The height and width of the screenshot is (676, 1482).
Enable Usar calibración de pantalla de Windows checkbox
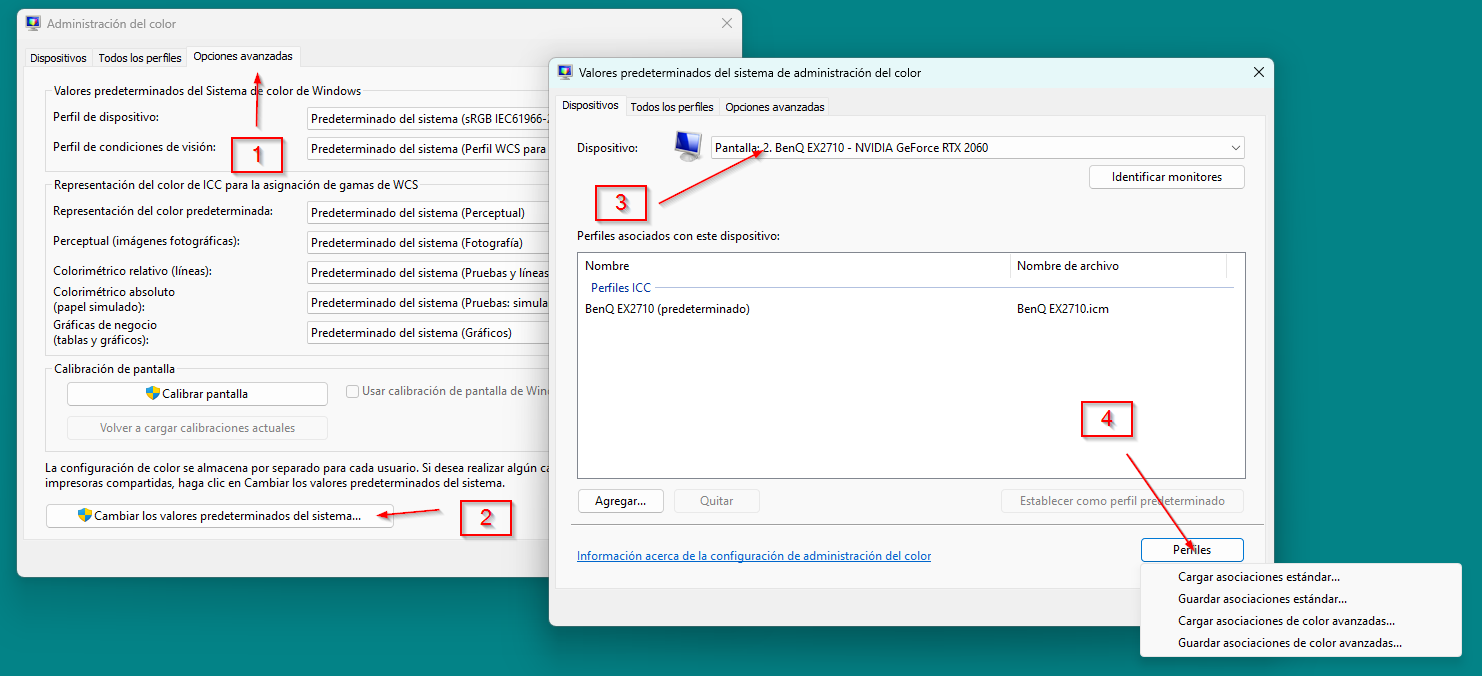click(x=352, y=392)
